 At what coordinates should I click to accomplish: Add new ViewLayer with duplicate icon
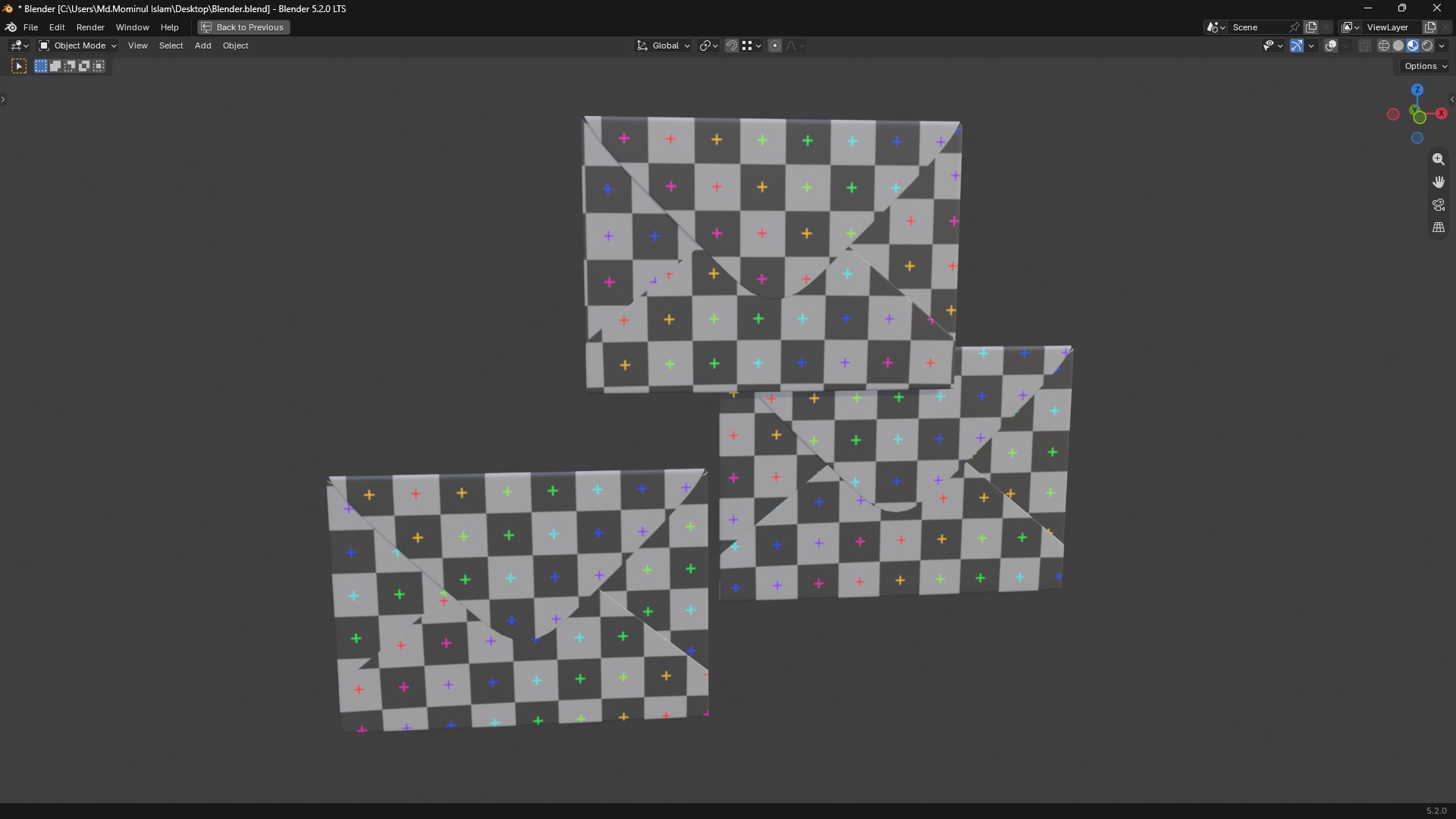[x=1430, y=27]
